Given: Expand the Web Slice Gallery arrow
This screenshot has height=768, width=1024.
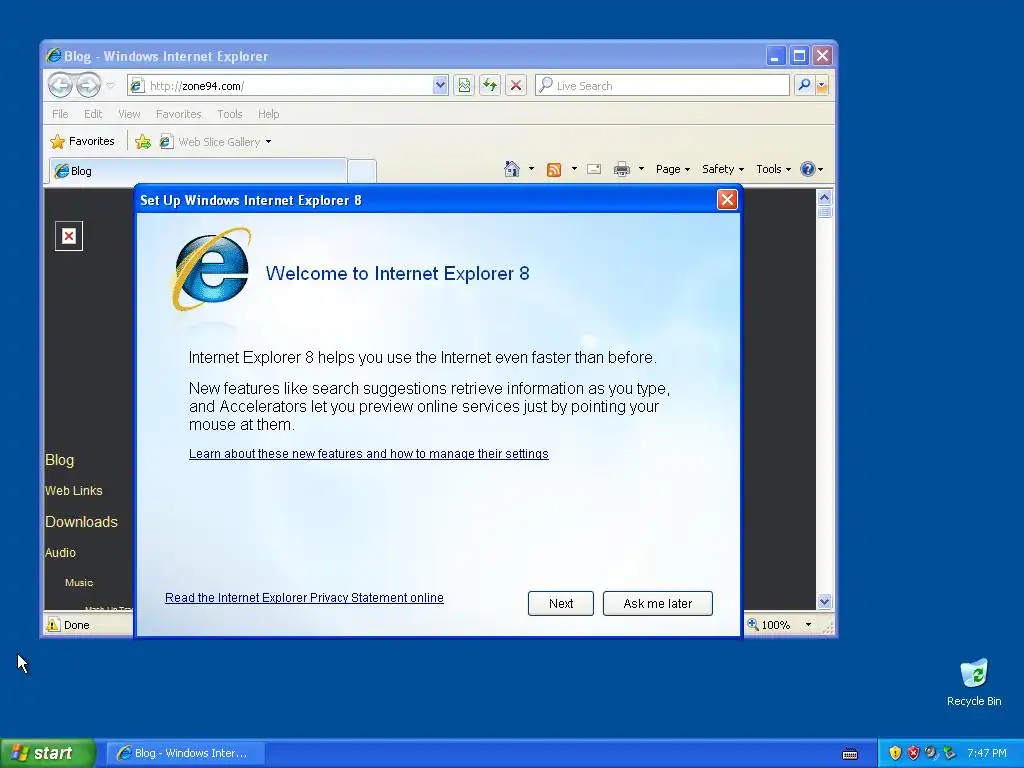Looking at the screenshot, I should tap(268, 142).
